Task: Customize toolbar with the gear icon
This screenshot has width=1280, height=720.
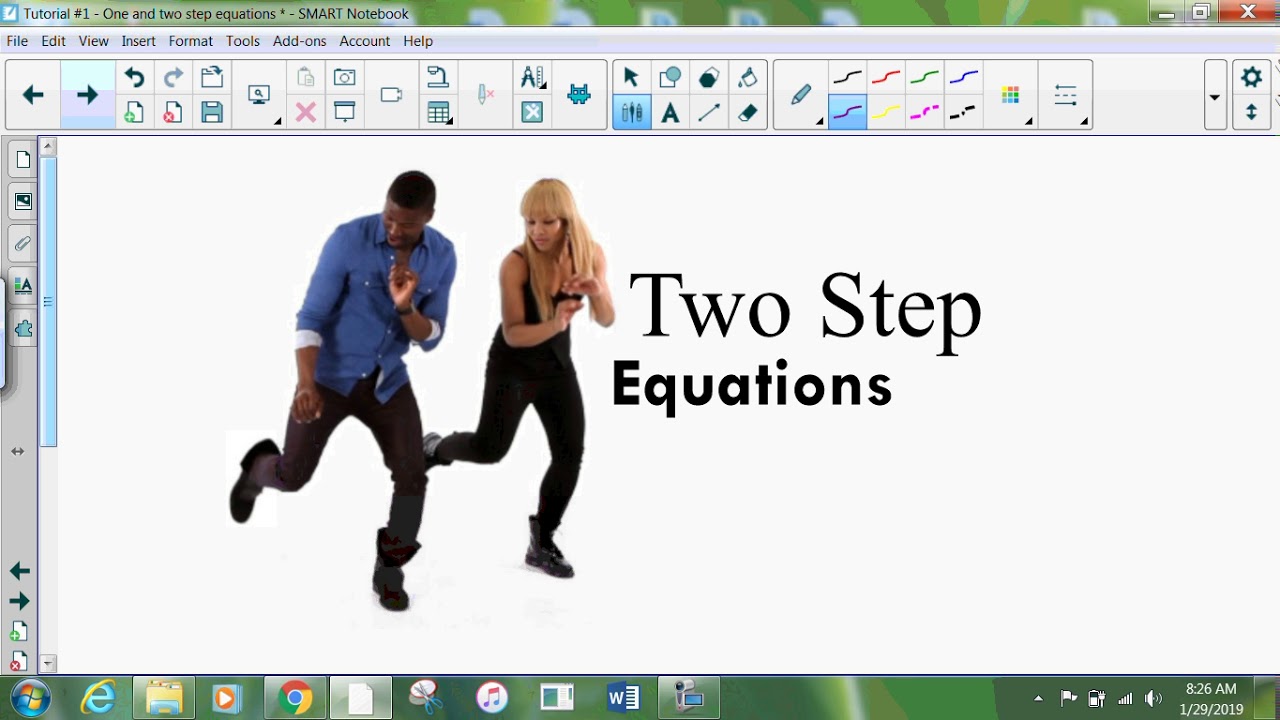Action: coord(1251,77)
